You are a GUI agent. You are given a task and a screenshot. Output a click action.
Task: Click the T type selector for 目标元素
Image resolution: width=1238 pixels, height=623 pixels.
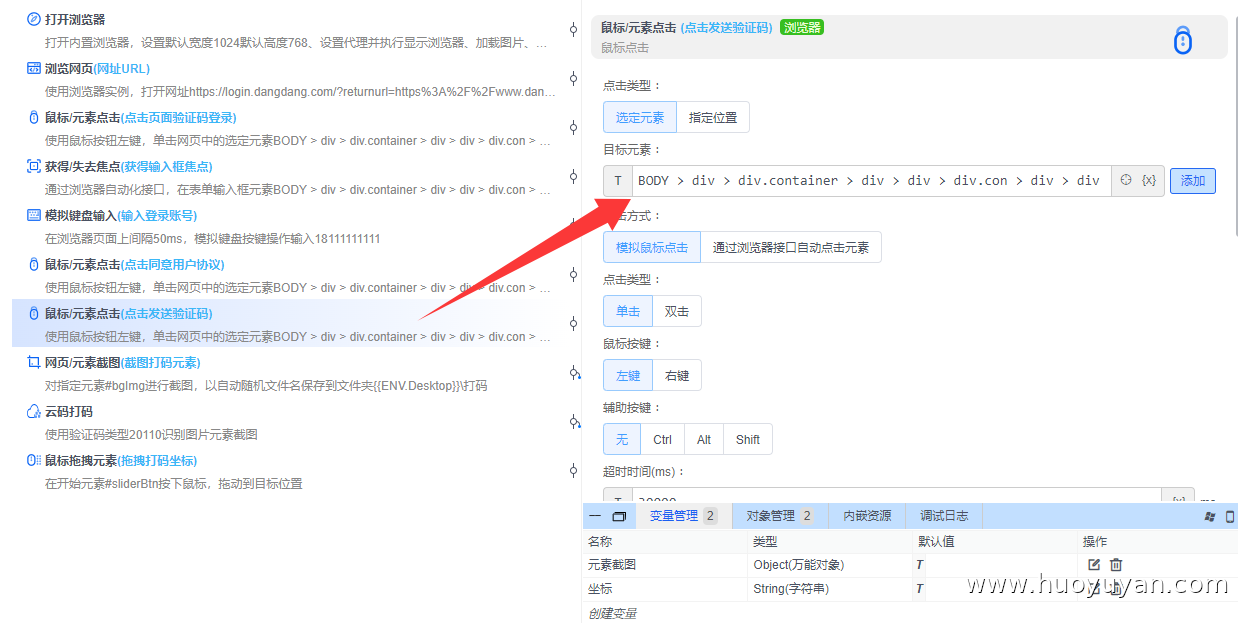pyautogui.click(x=618, y=180)
